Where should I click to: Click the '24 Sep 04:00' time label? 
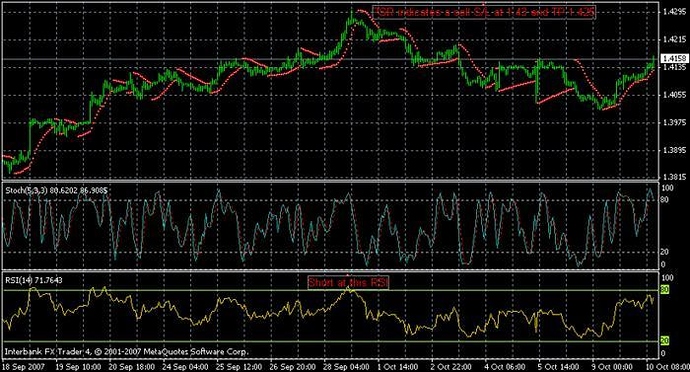click(x=185, y=366)
